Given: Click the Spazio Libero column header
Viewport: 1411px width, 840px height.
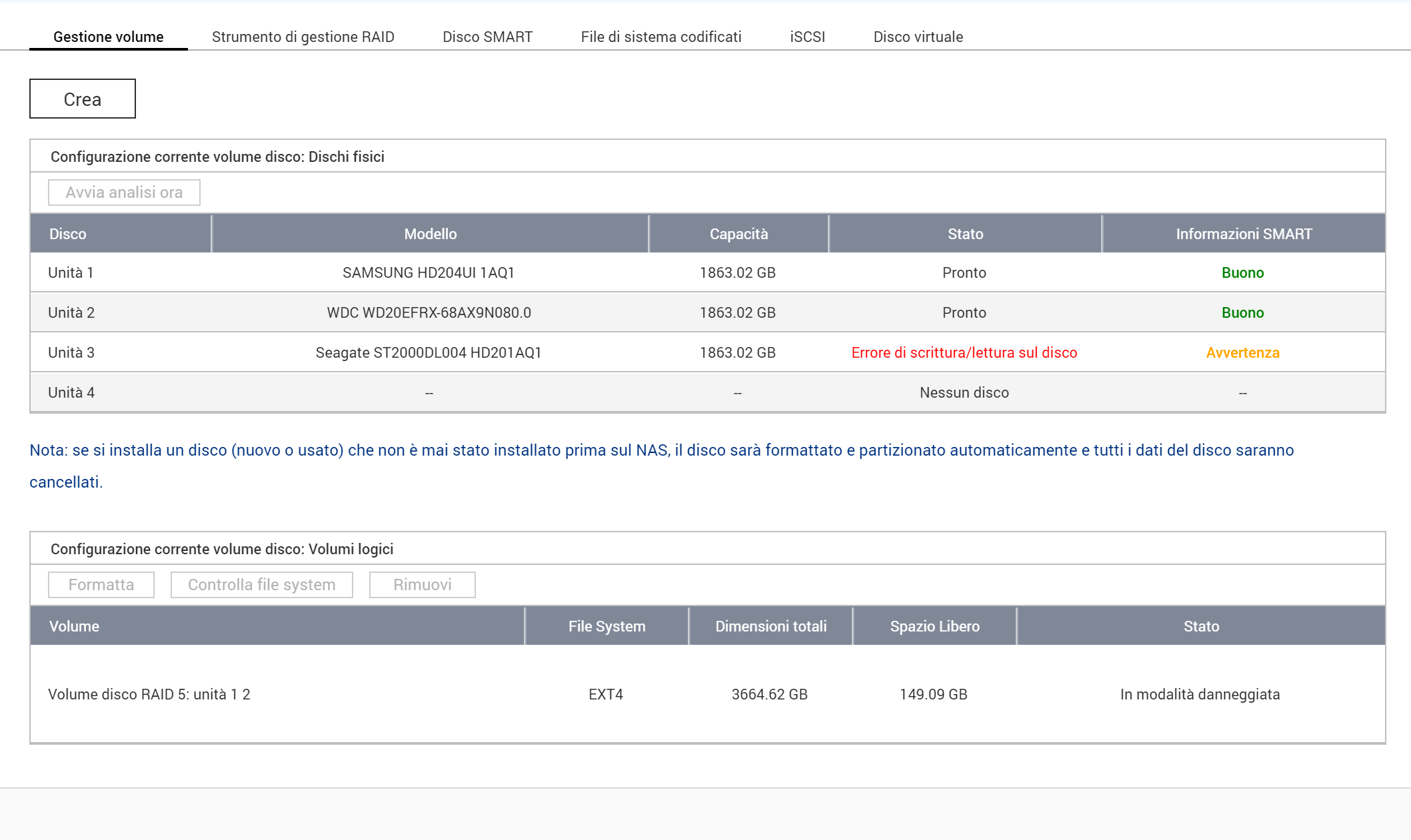Looking at the screenshot, I should [x=934, y=626].
